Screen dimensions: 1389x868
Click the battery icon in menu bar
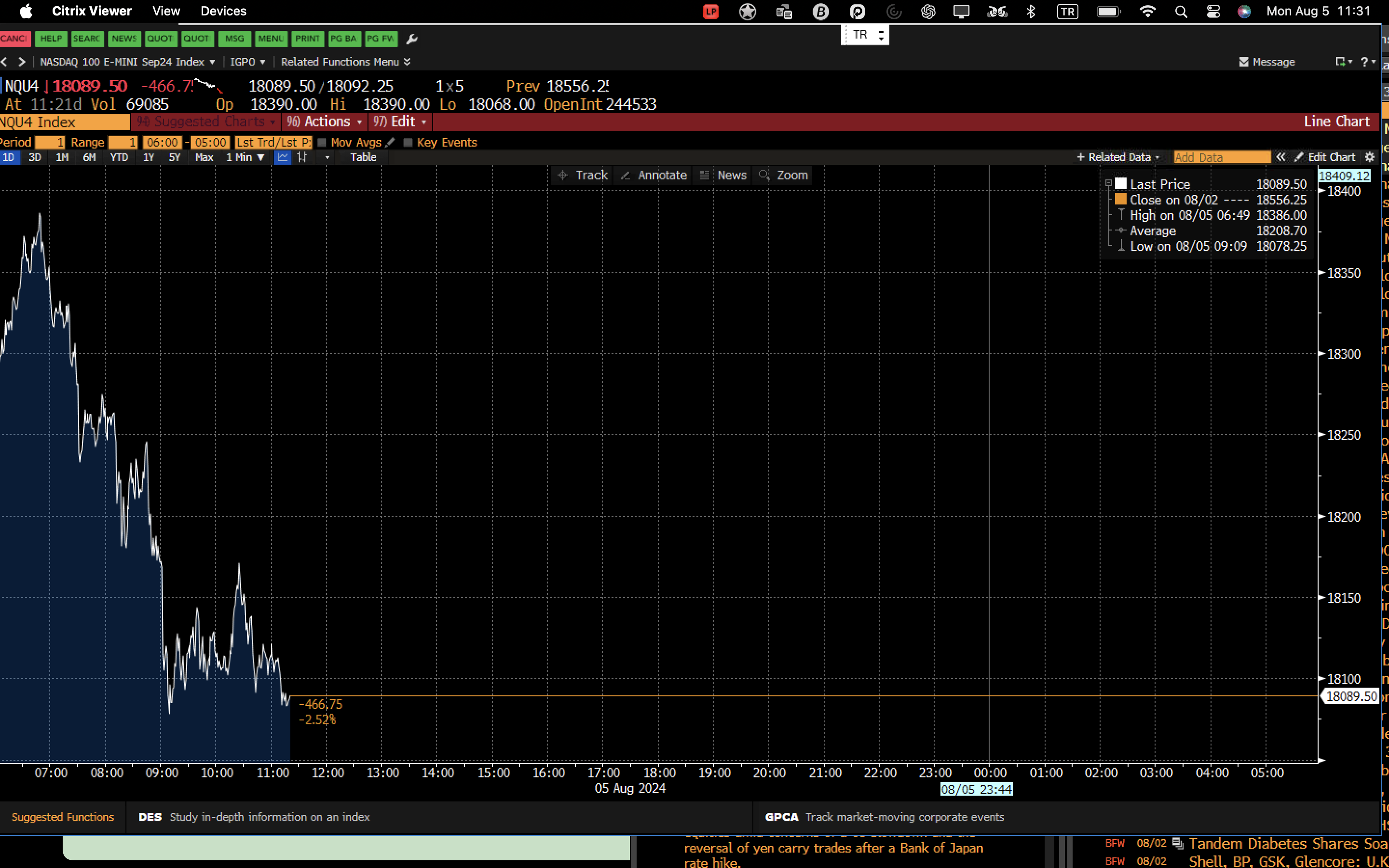[x=1109, y=12]
